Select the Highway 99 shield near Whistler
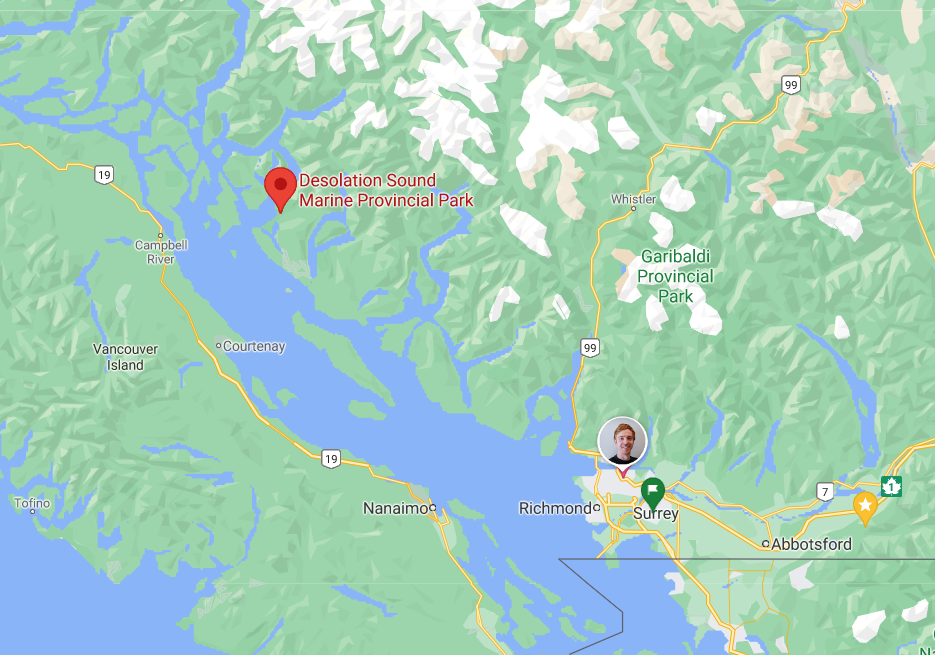This screenshot has height=655, width=935. 791,85
